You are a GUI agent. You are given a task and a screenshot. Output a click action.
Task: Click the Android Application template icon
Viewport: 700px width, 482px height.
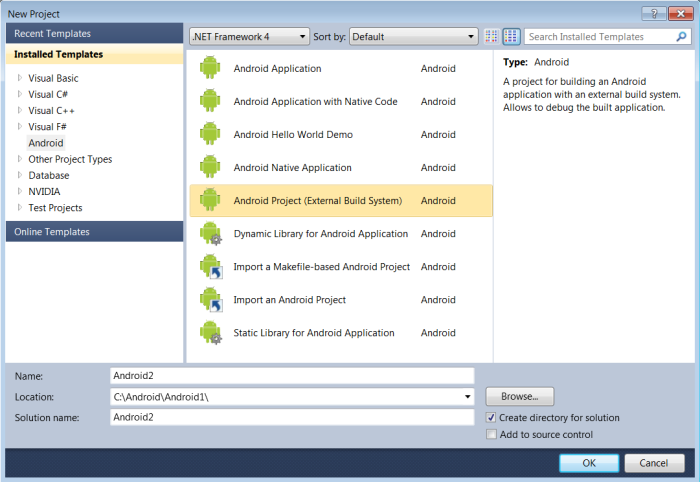[x=210, y=69]
